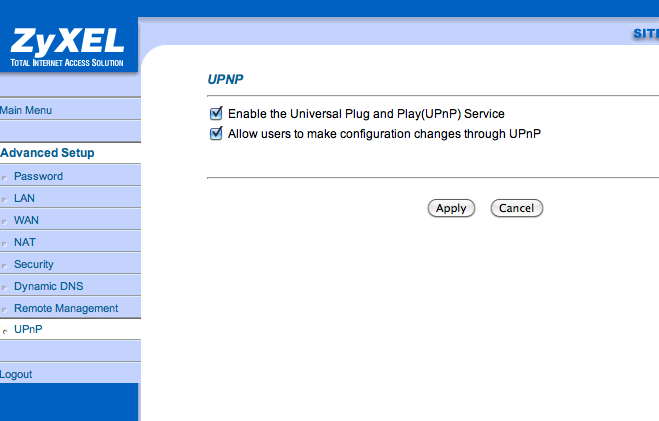The height and width of the screenshot is (421, 659).
Task: Toggle Allow users to make configuration changes checkbox
Action: pyautogui.click(x=216, y=134)
